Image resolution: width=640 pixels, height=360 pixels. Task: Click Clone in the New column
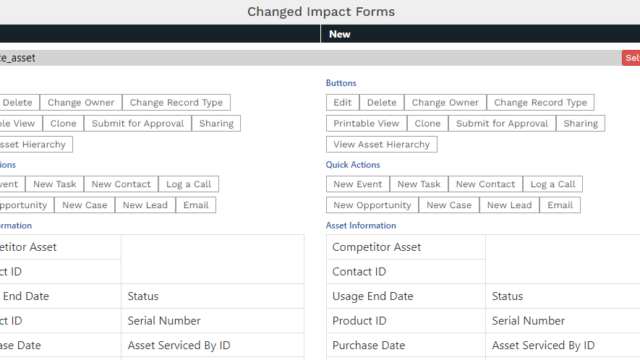click(427, 123)
